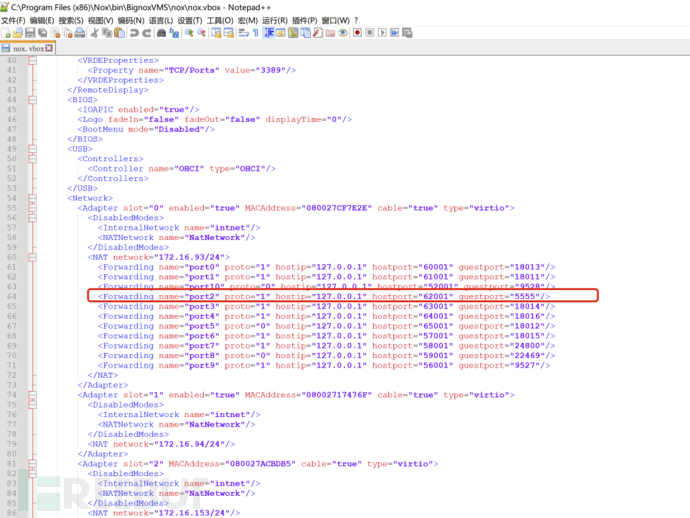
Task: Open the 运行(R) menu
Action: [275, 21]
